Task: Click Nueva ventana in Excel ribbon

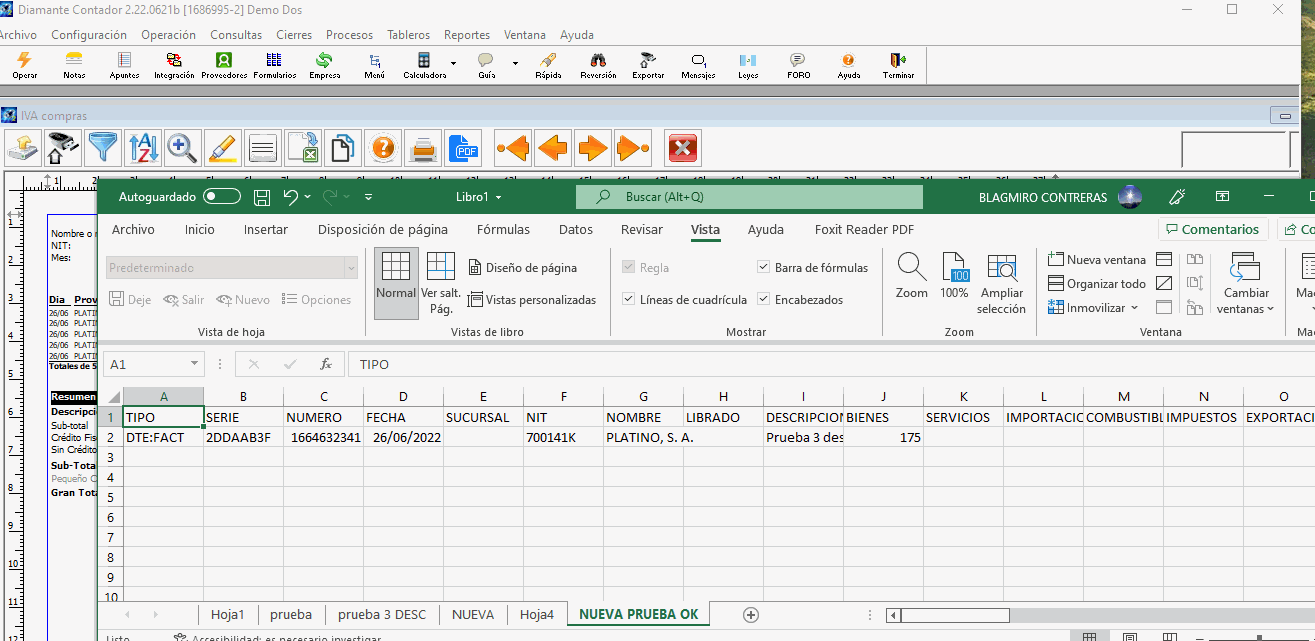Action: click(x=1097, y=260)
